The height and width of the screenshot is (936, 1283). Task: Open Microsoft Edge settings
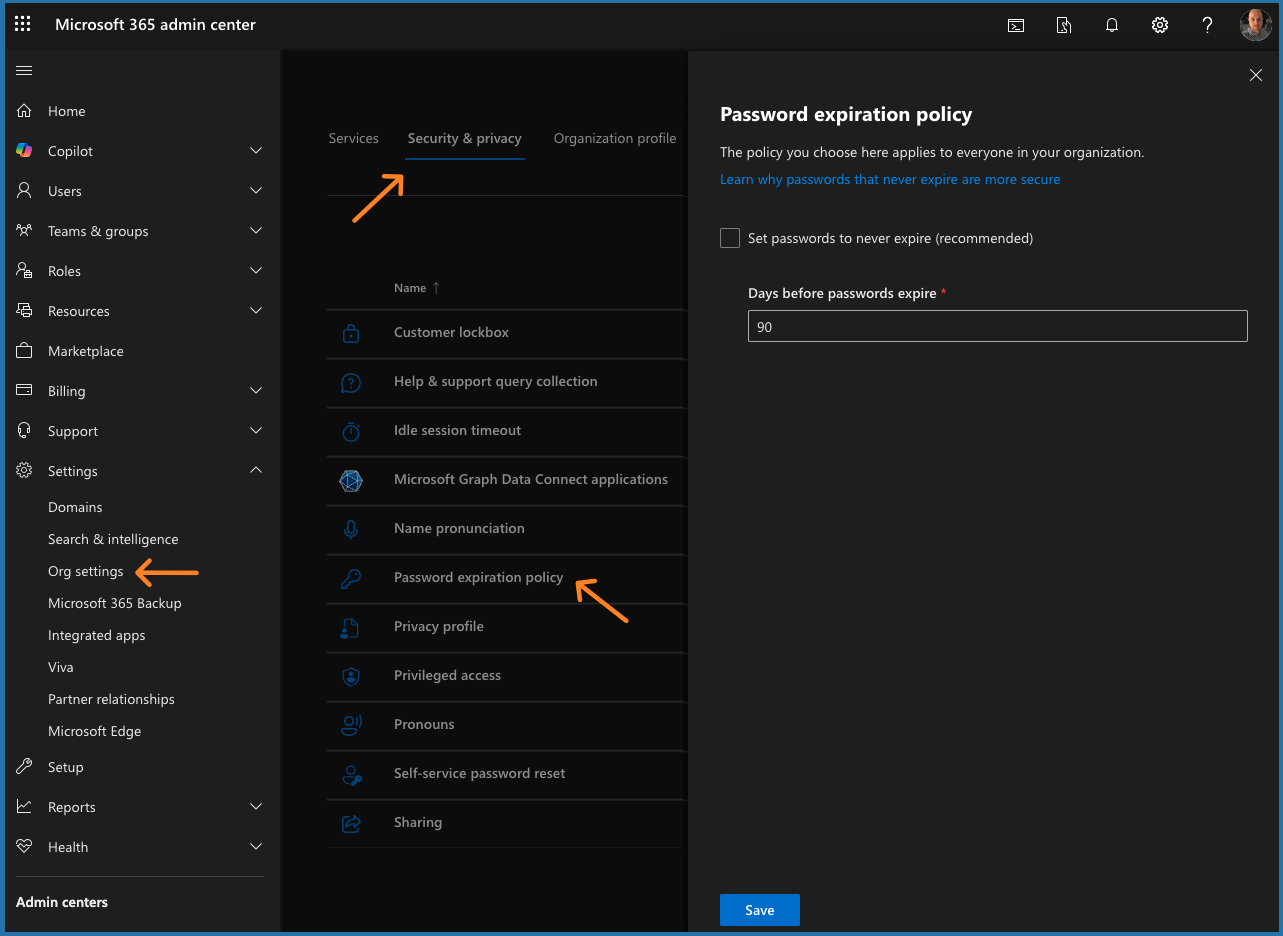click(95, 731)
